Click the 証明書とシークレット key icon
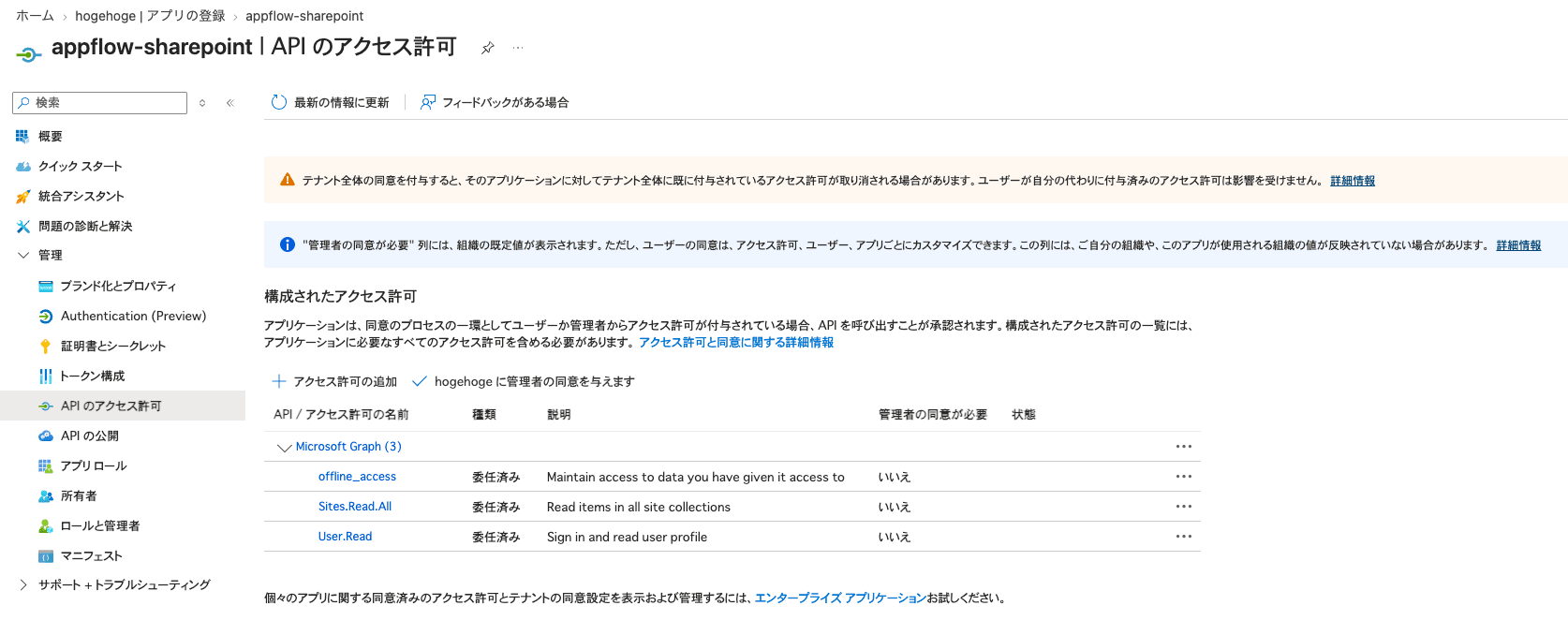The width and height of the screenshot is (1568, 635). tap(46, 346)
